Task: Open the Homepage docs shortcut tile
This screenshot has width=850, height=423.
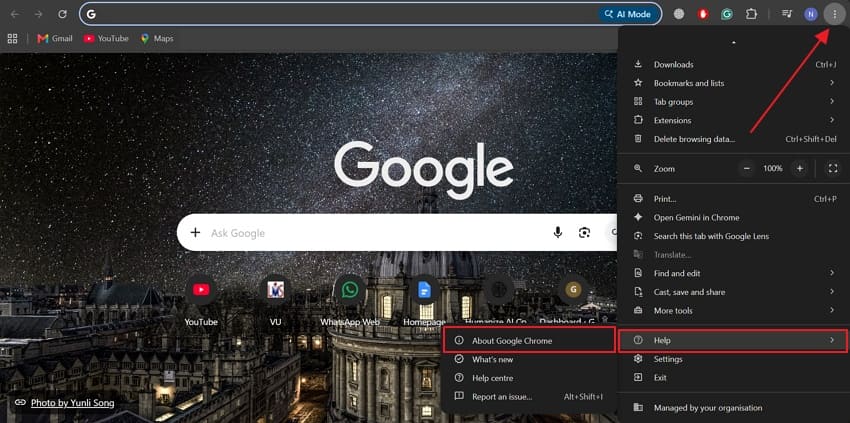Action: pos(424,301)
